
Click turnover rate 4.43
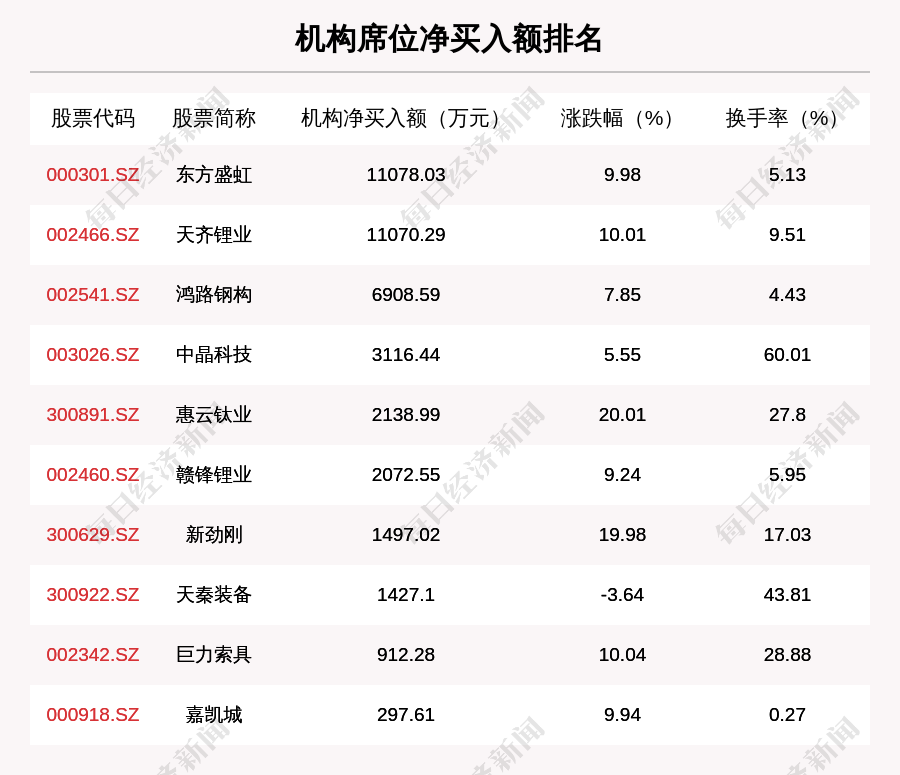tap(787, 294)
